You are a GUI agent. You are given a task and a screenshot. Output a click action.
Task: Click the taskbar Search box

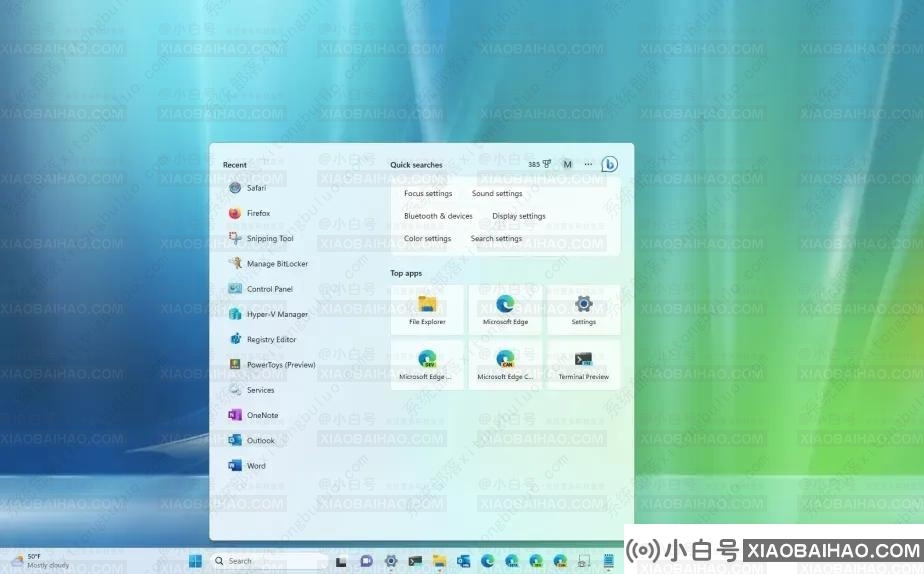pyautogui.click(x=269, y=561)
